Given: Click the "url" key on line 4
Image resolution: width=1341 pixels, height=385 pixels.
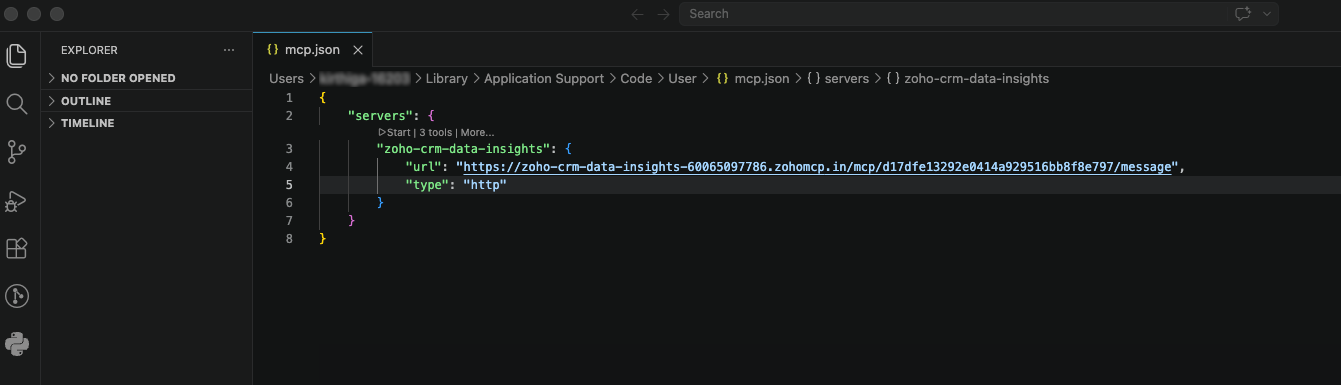Looking at the screenshot, I should click(x=423, y=167).
